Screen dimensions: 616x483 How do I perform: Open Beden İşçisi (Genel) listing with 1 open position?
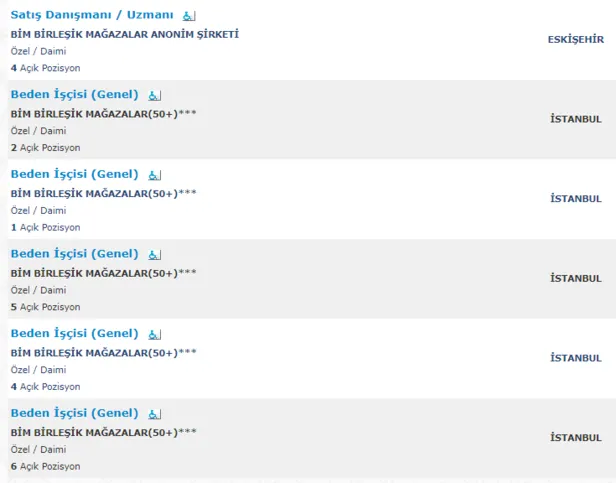coord(74,174)
